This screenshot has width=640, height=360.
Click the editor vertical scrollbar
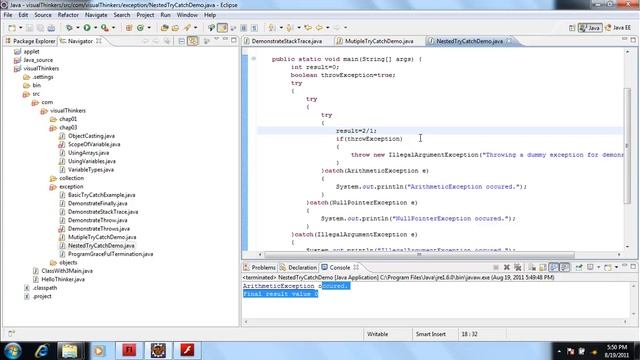627,145
